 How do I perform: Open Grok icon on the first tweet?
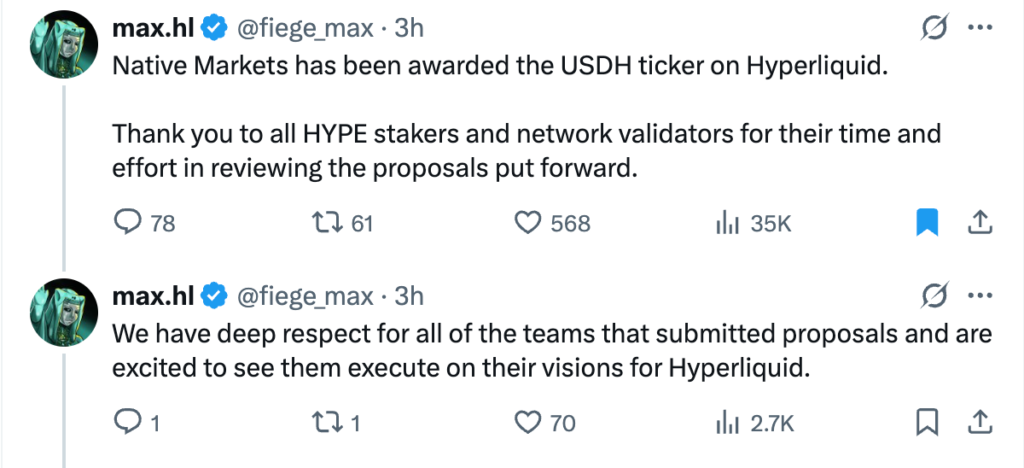coord(934,28)
